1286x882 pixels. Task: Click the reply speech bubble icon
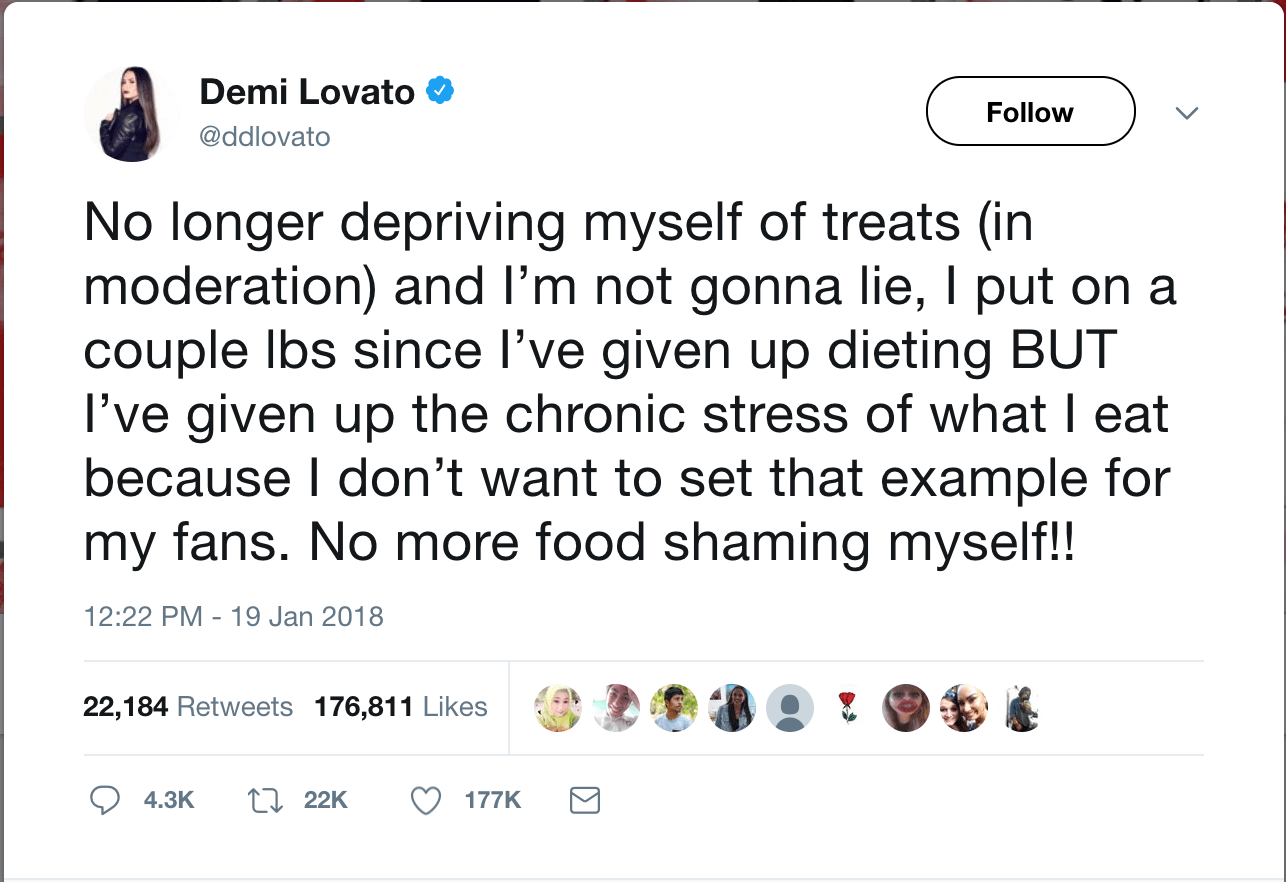click(105, 800)
